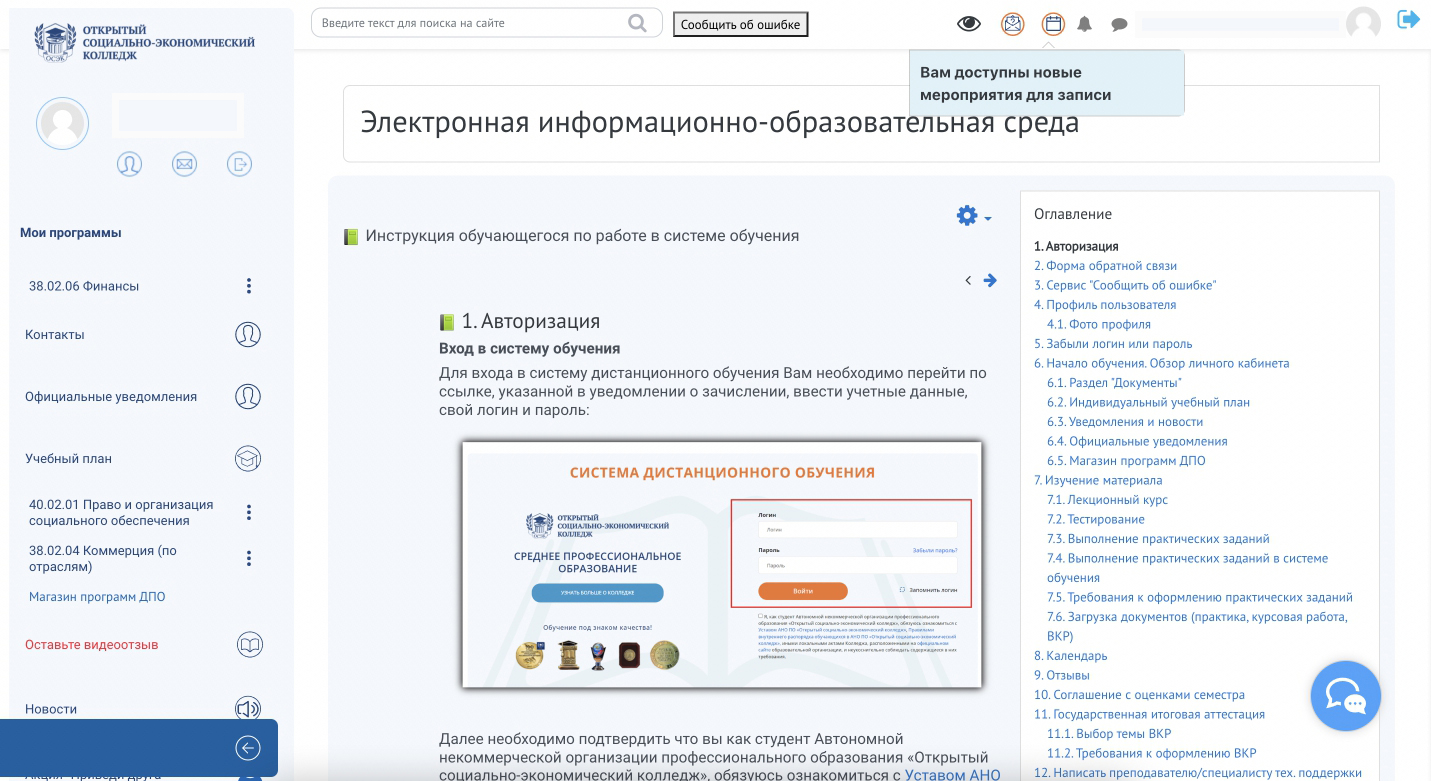Viewport: 1431px width, 781px height.
Task: Click the blue logout arrow icon
Action: [1409, 19]
